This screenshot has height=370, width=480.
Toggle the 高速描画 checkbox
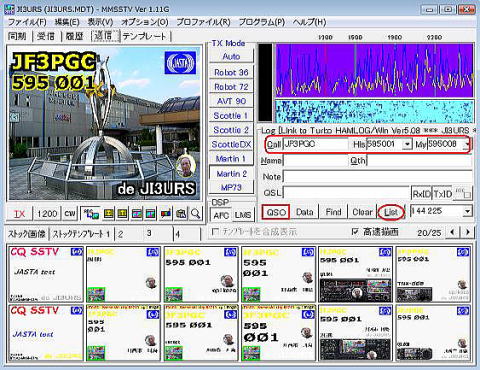click(355, 231)
